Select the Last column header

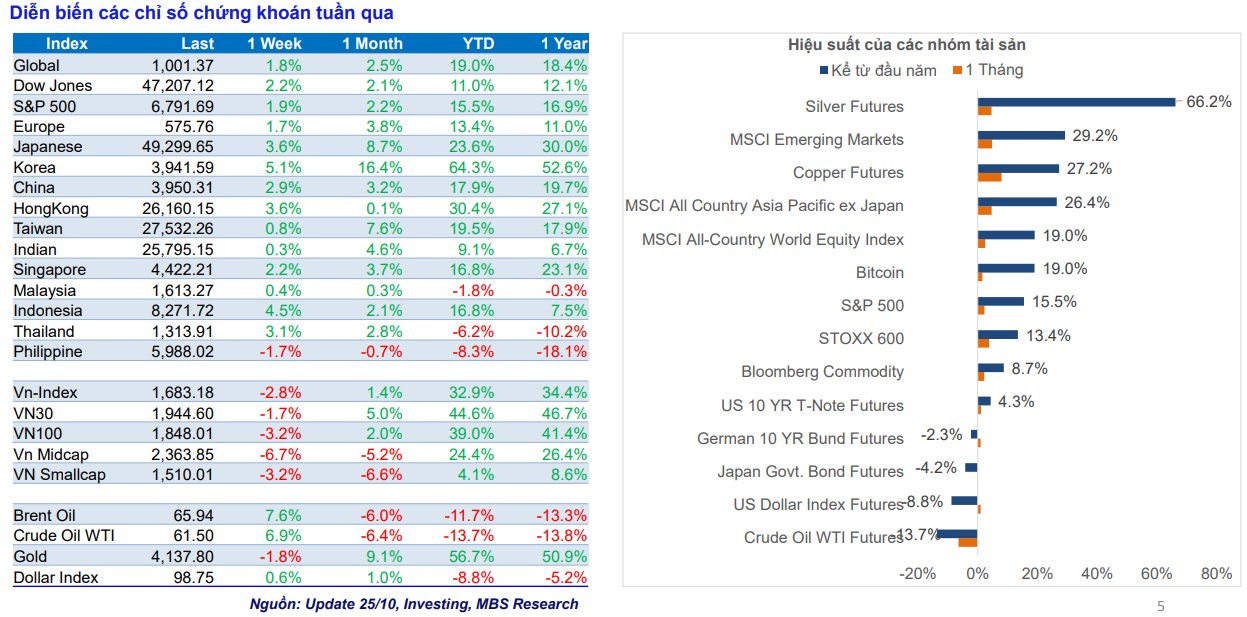click(x=197, y=44)
